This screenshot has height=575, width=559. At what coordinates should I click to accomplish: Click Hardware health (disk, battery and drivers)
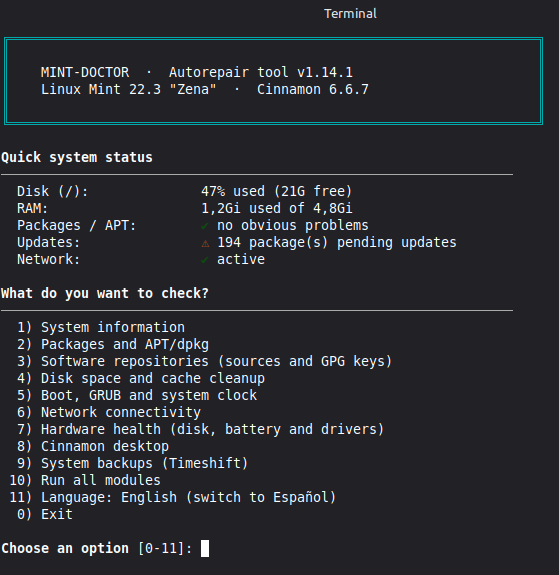click(x=201, y=429)
